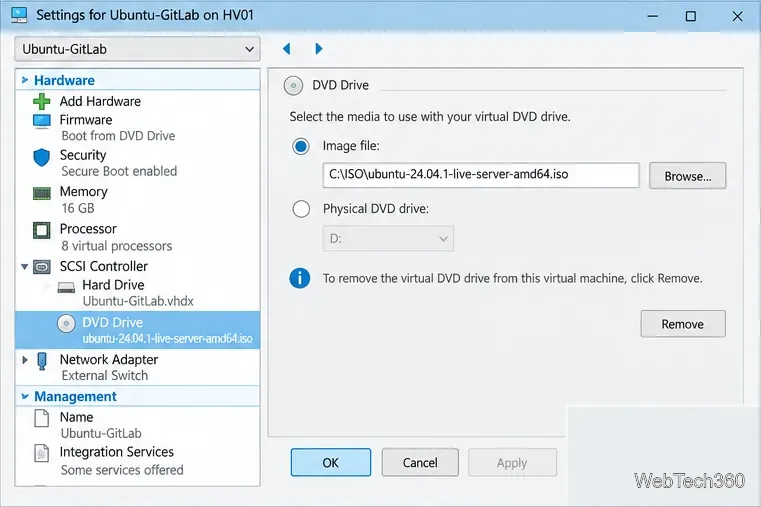This screenshot has height=507, width=761.
Task: Click the DVD disc icon in the hardware tree
Action: pos(66,324)
